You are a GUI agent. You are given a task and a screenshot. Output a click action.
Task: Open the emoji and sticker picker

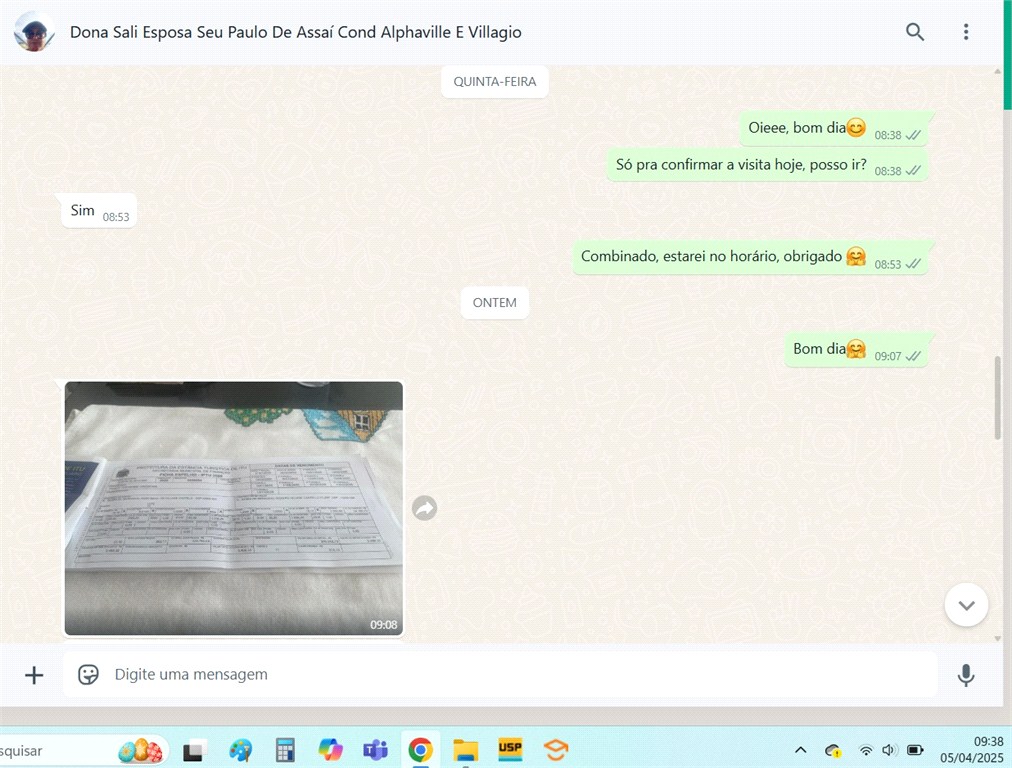(88, 674)
